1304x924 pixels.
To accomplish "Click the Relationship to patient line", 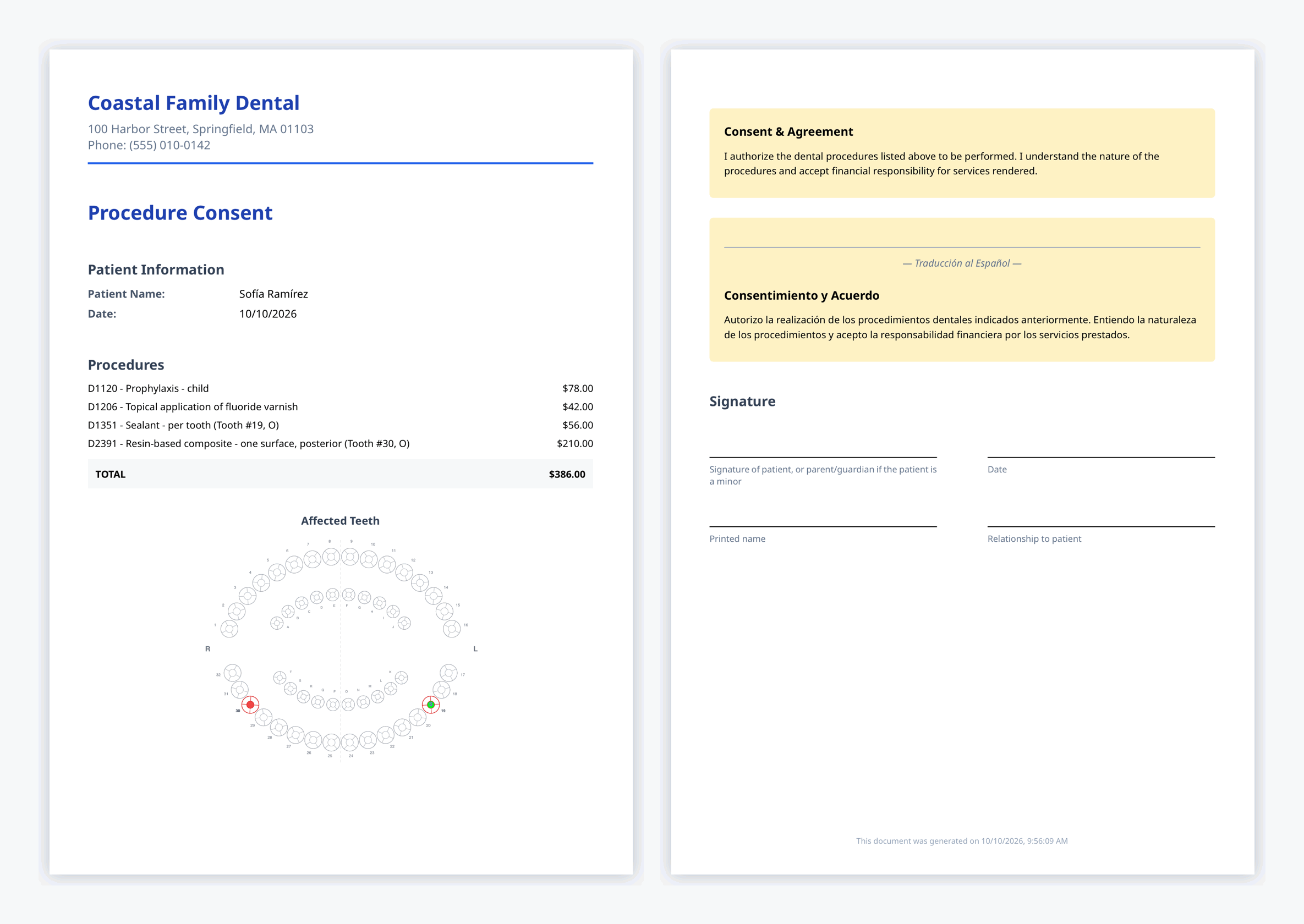I will [1101, 526].
